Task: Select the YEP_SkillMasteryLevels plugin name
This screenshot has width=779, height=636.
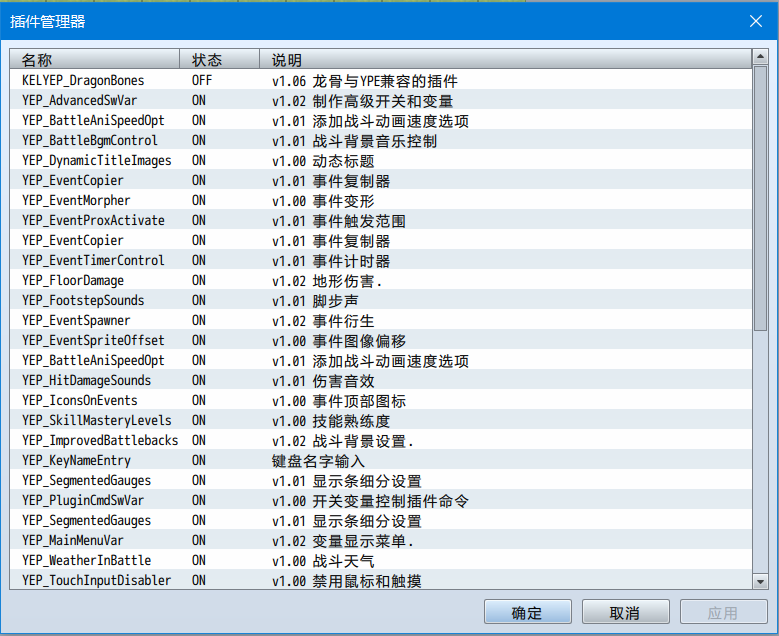Action: pyautogui.click(x=96, y=420)
